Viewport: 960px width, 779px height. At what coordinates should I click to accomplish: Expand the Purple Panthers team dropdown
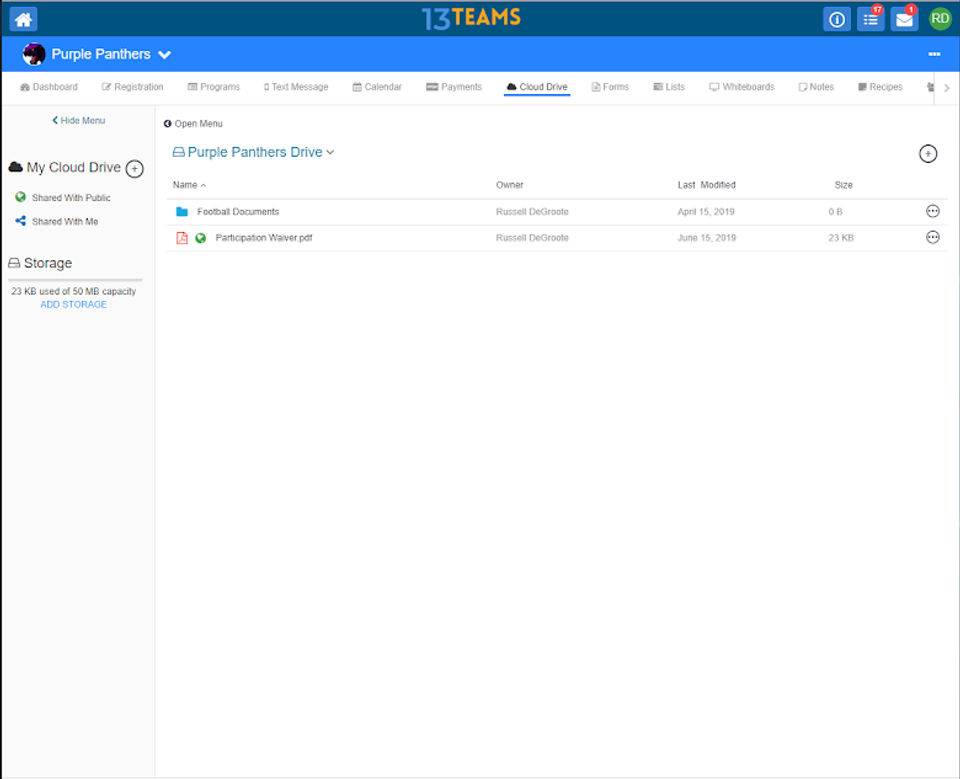pos(164,55)
